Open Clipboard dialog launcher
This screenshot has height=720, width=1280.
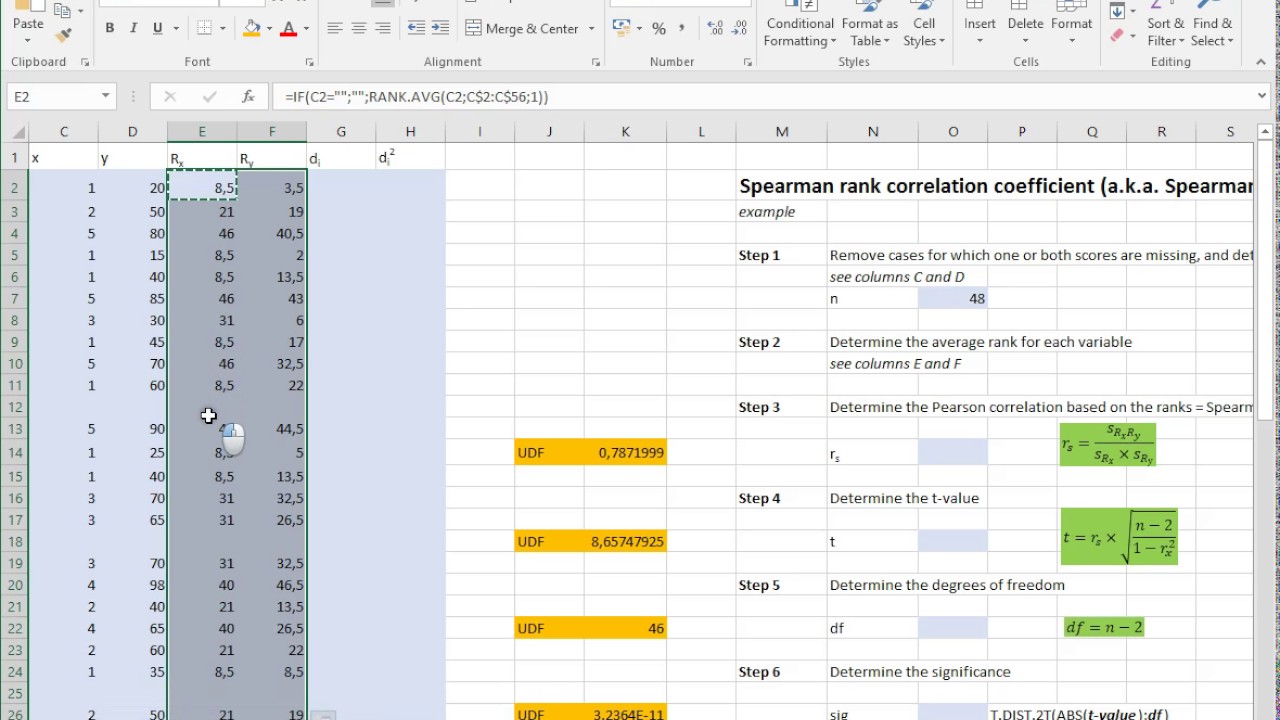tap(84, 62)
